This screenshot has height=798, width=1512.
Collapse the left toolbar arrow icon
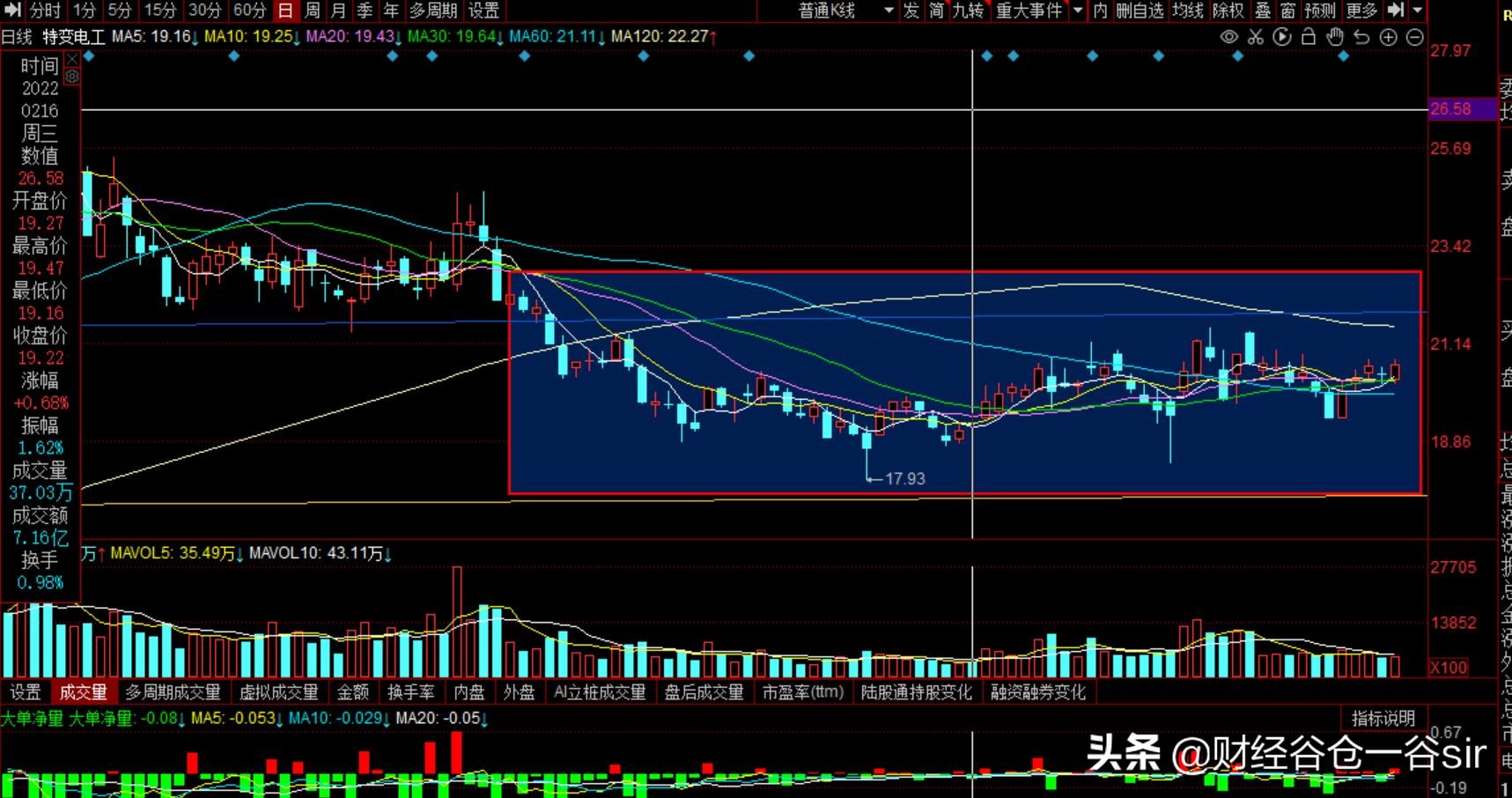[x=12, y=10]
